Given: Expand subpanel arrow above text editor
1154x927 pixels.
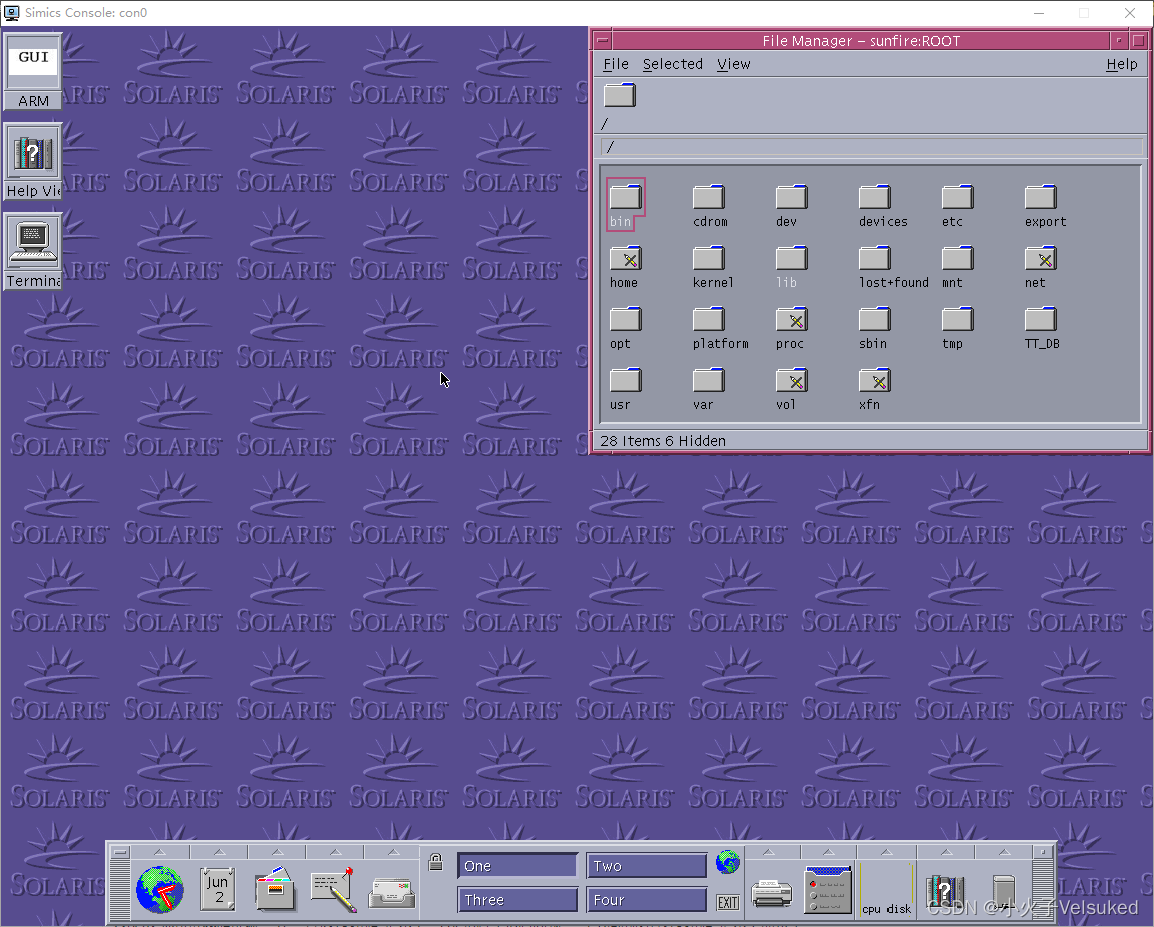Looking at the screenshot, I should [336, 852].
